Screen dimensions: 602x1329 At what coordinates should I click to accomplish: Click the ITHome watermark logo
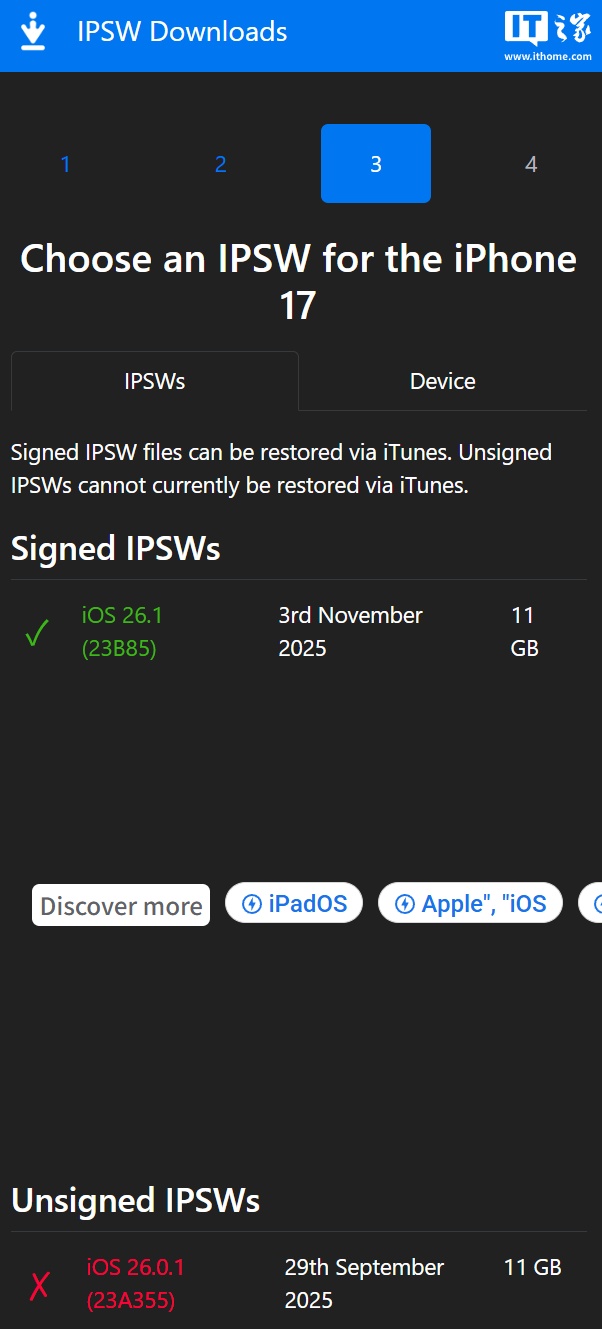pyautogui.click(x=547, y=36)
